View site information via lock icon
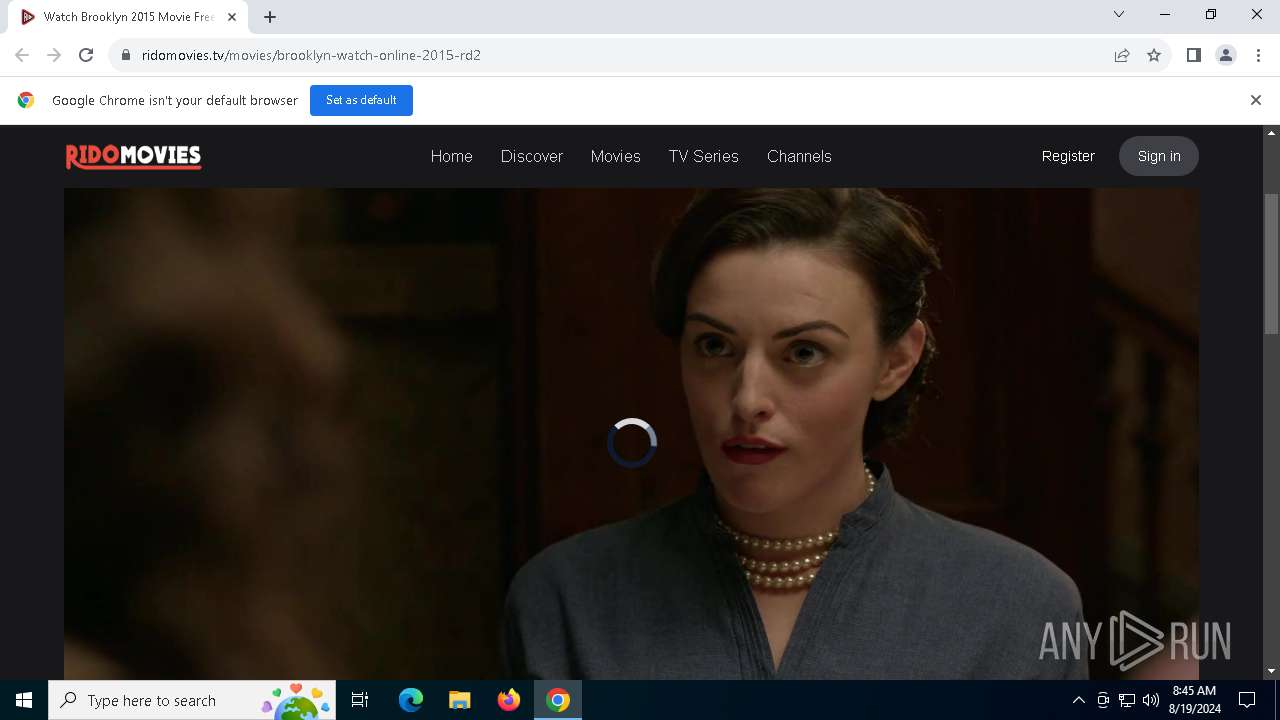 126,55
